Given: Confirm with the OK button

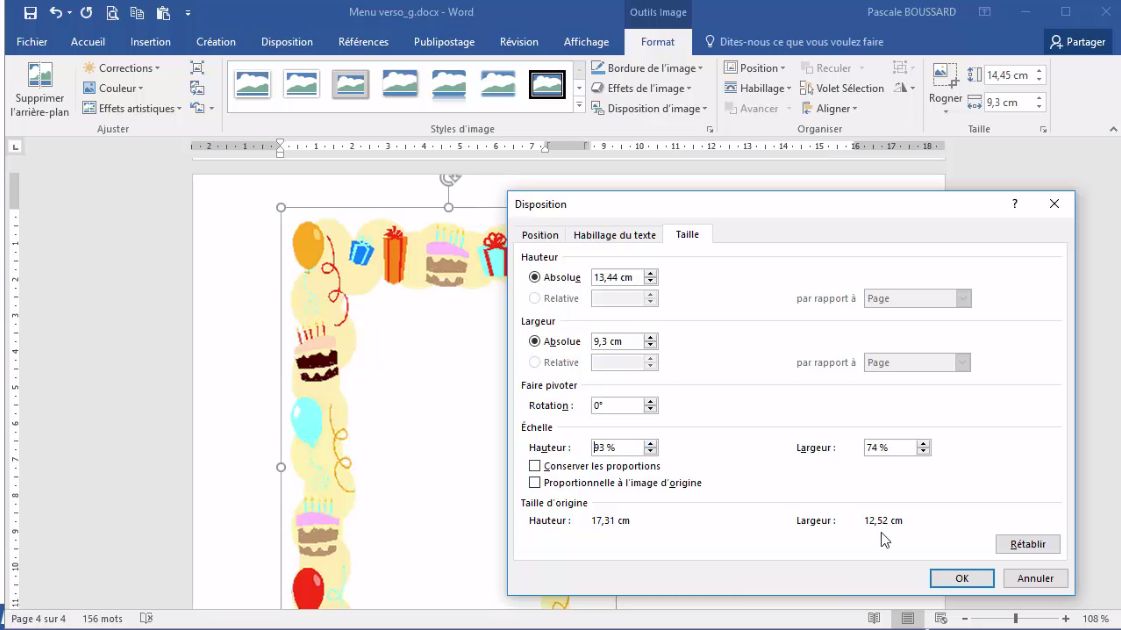Looking at the screenshot, I should click(x=961, y=578).
